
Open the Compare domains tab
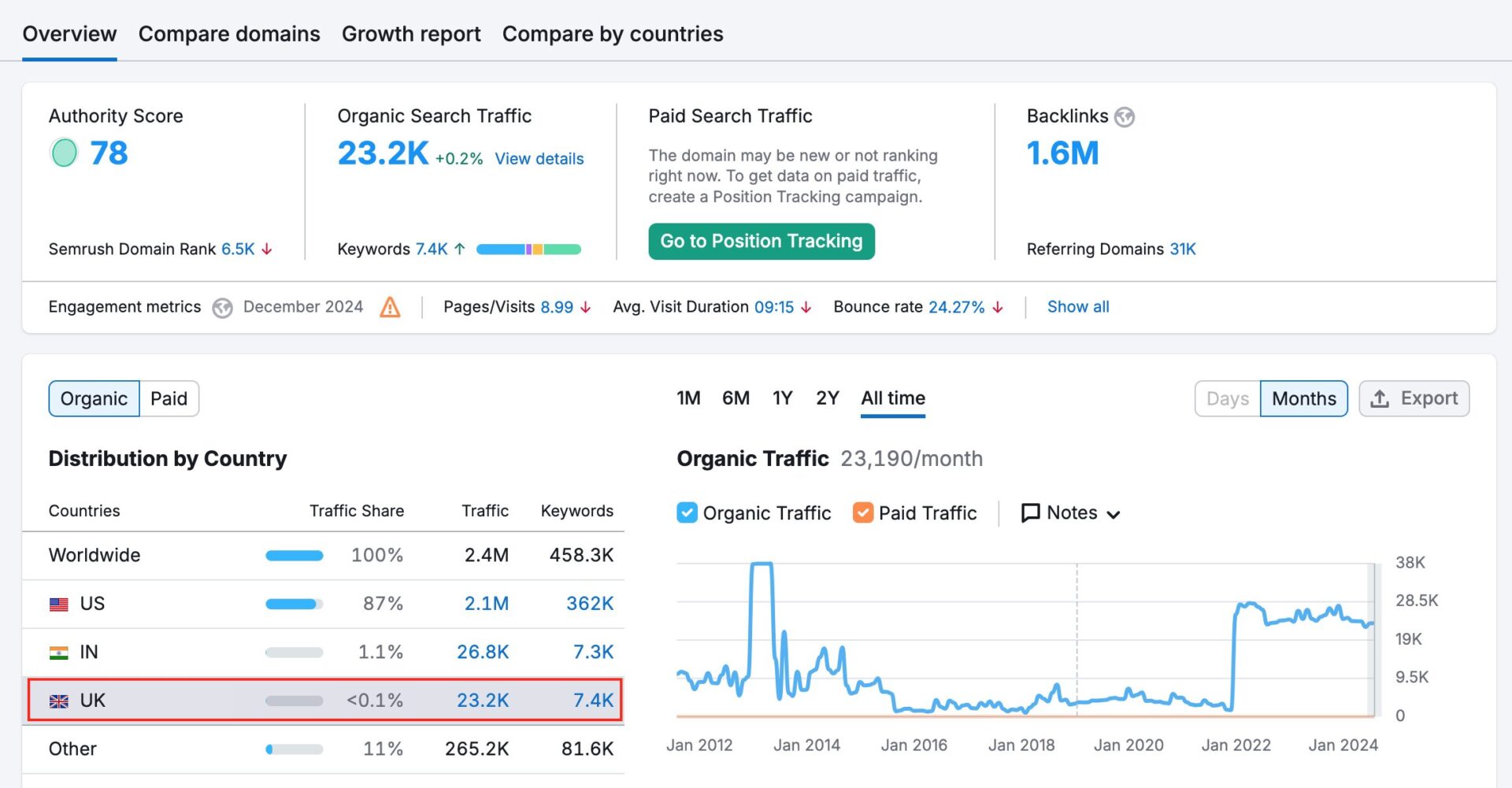(x=229, y=34)
